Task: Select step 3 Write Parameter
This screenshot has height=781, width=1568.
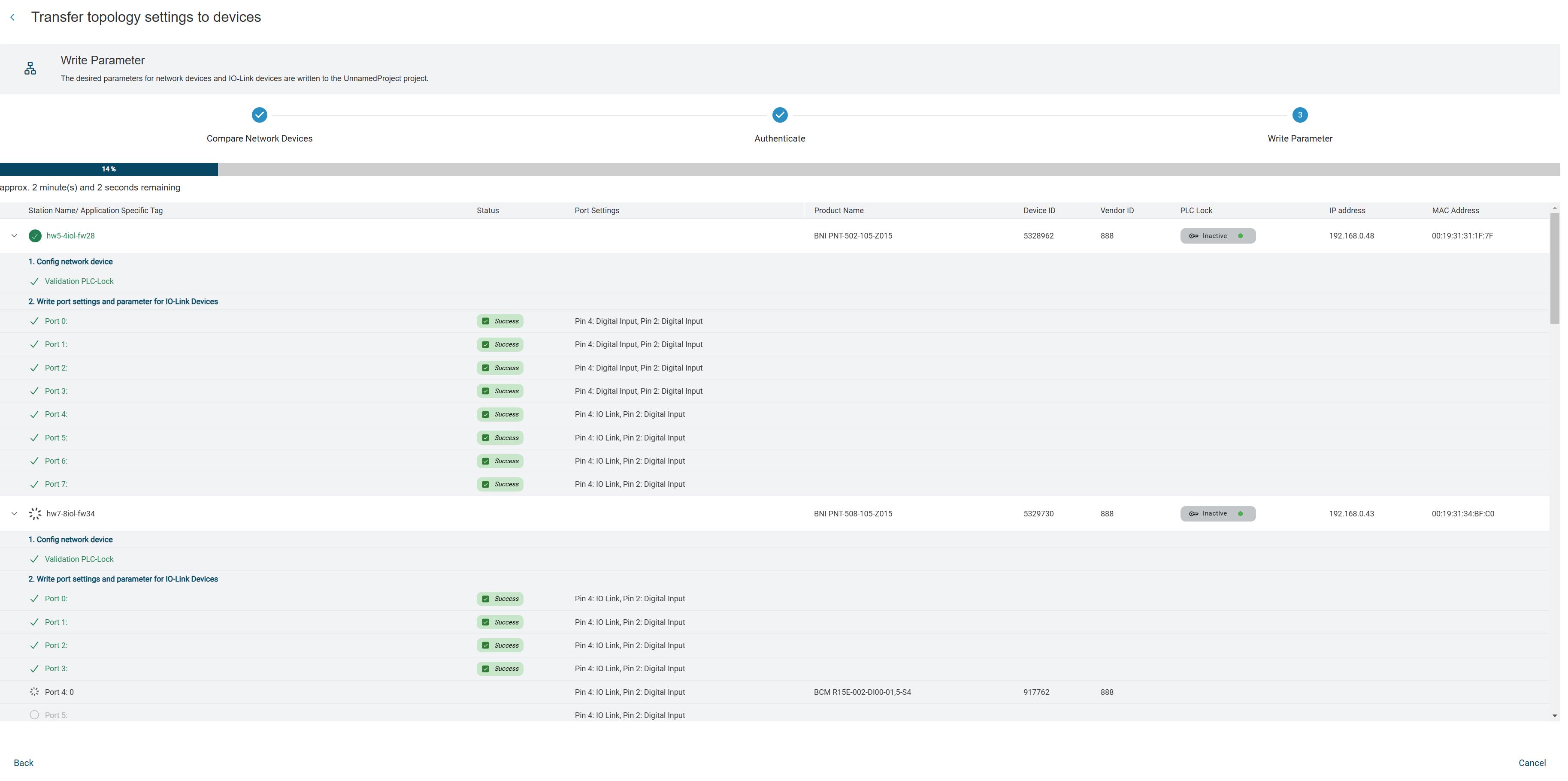Action: tap(1299, 115)
